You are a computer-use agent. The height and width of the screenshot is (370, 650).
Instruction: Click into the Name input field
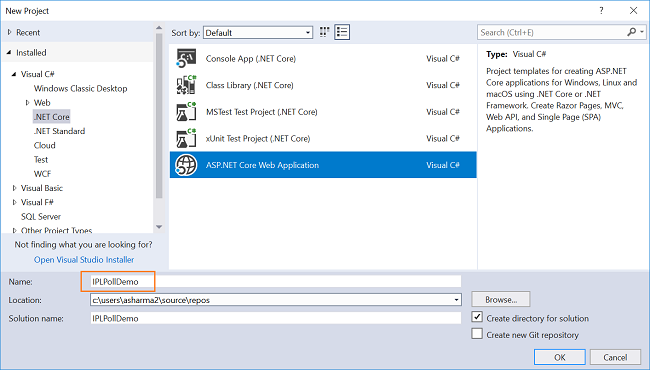[276, 281]
